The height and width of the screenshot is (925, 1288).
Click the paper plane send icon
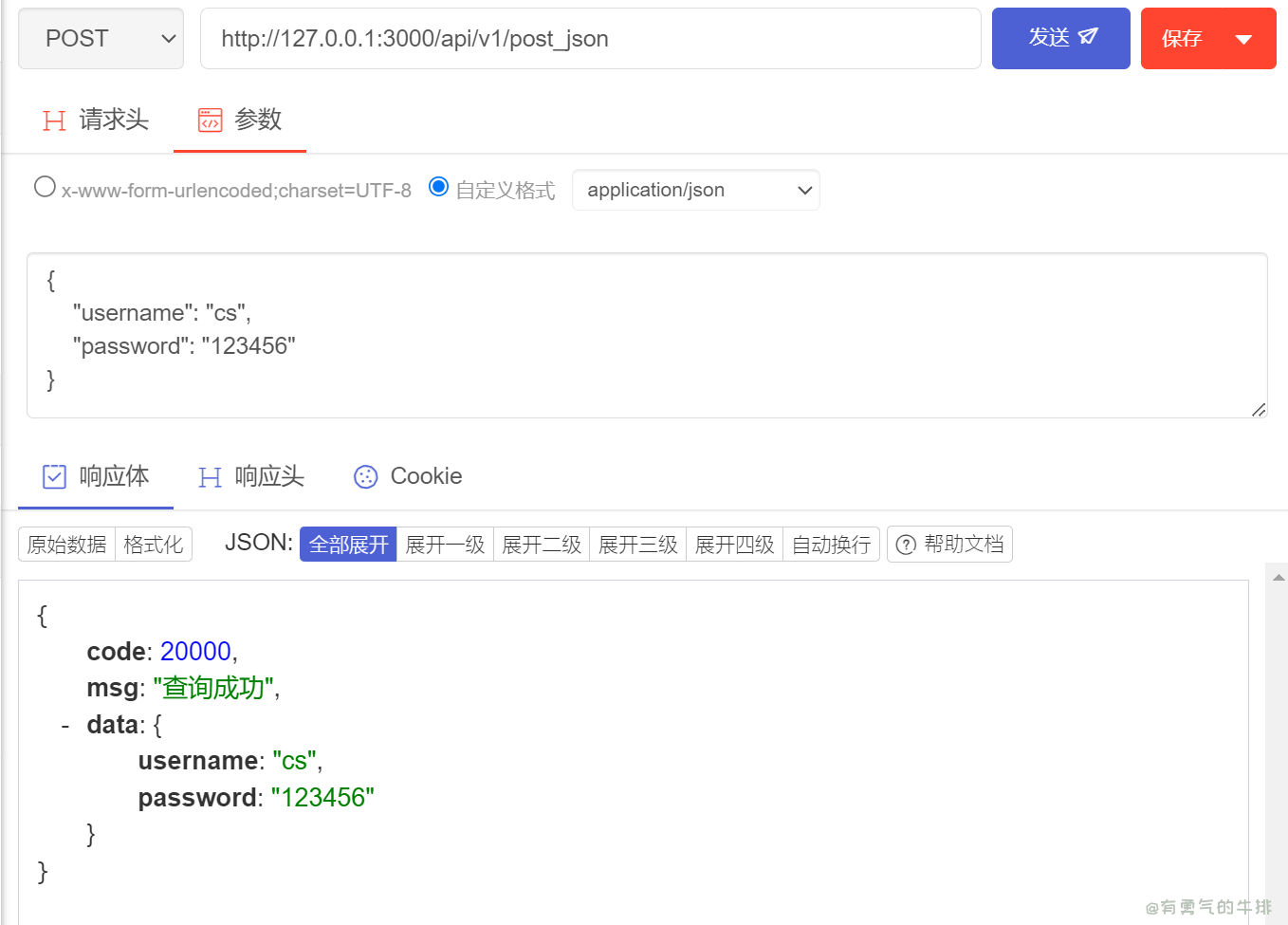click(x=1088, y=37)
